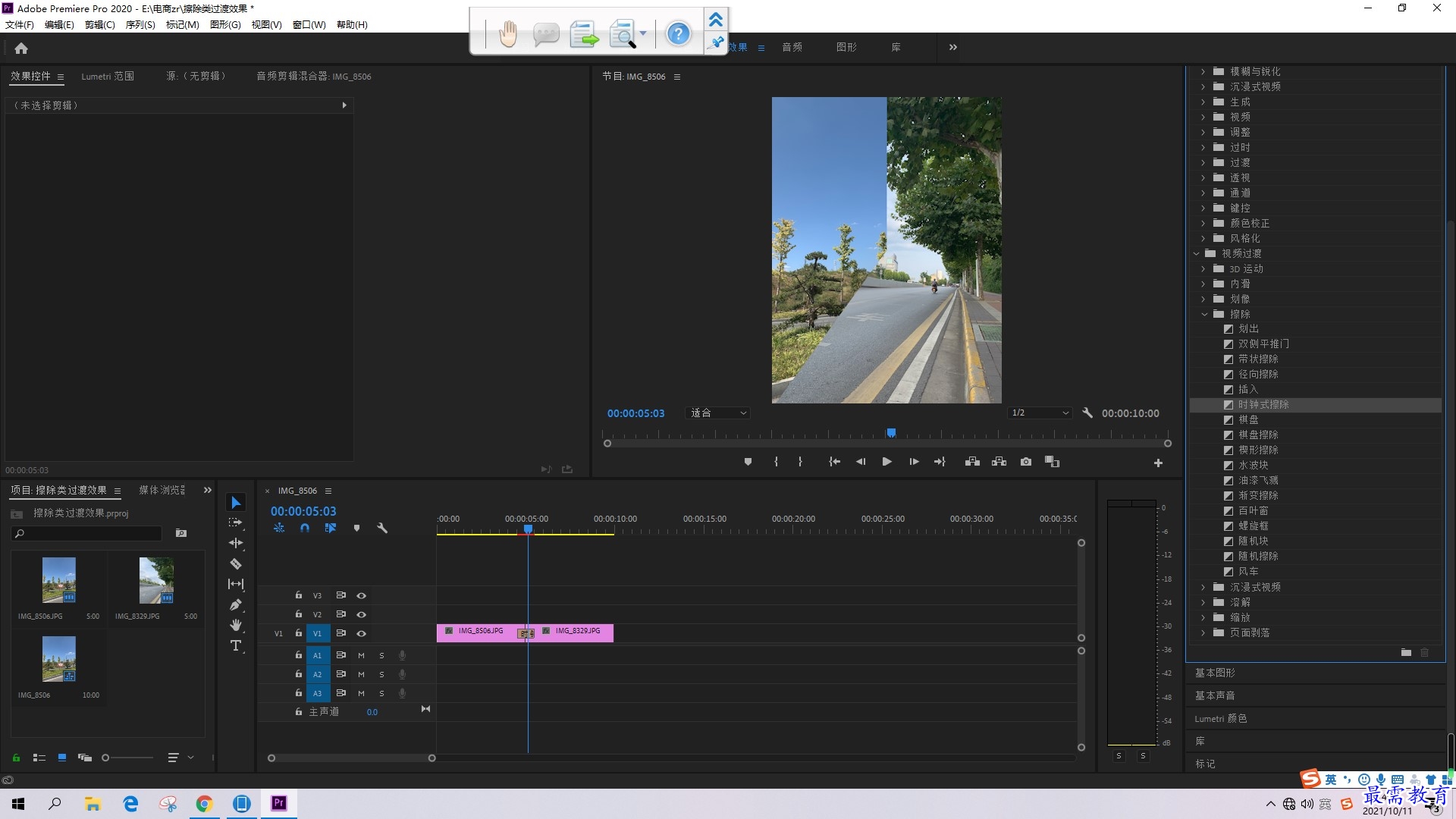The image size is (1456, 819).
Task: Switch project panel to icon view
Action: coord(62,758)
